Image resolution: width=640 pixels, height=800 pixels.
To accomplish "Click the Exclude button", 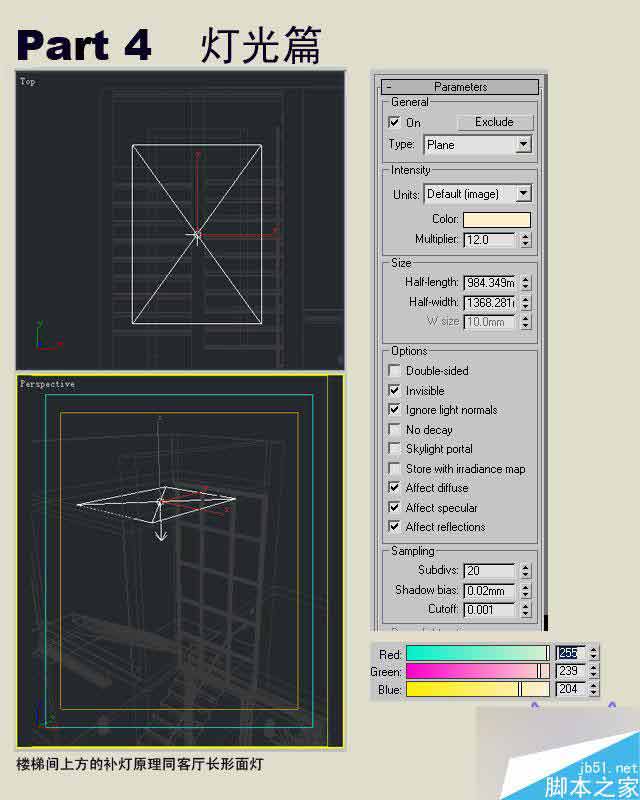I will pos(495,122).
